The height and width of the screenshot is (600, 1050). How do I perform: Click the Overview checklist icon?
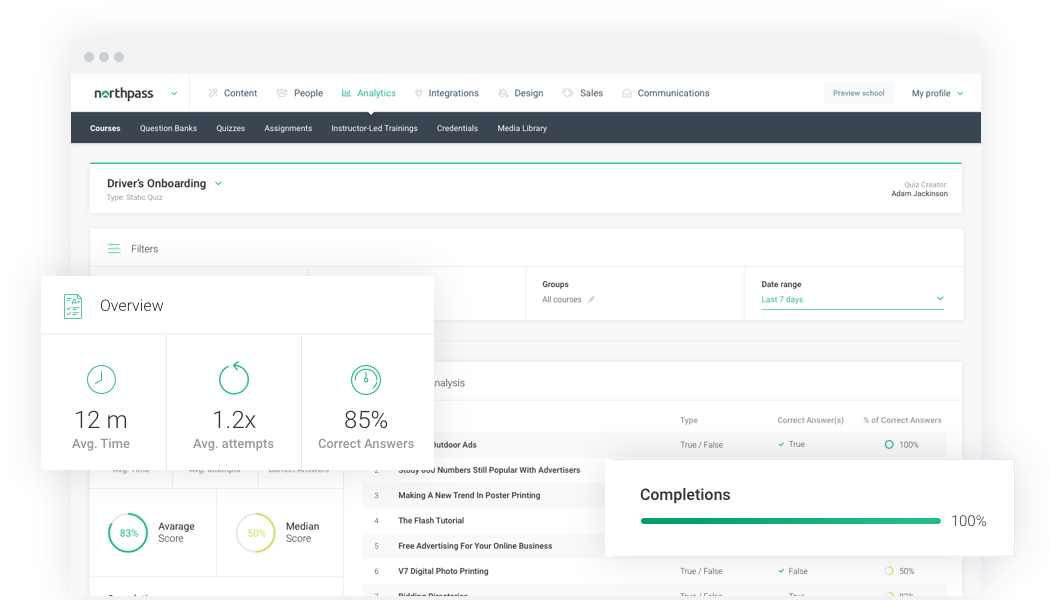click(73, 306)
